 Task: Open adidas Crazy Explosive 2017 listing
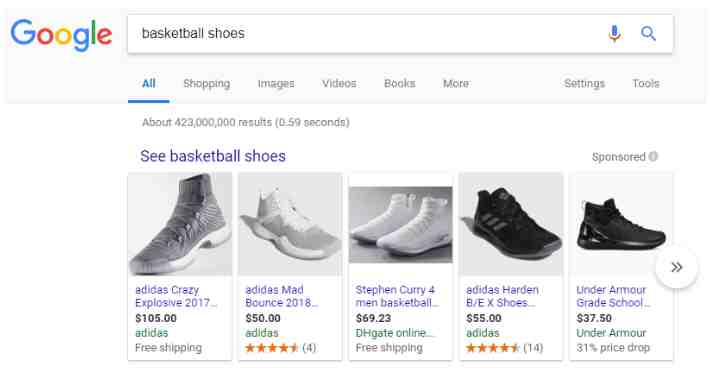(x=175, y=296)
